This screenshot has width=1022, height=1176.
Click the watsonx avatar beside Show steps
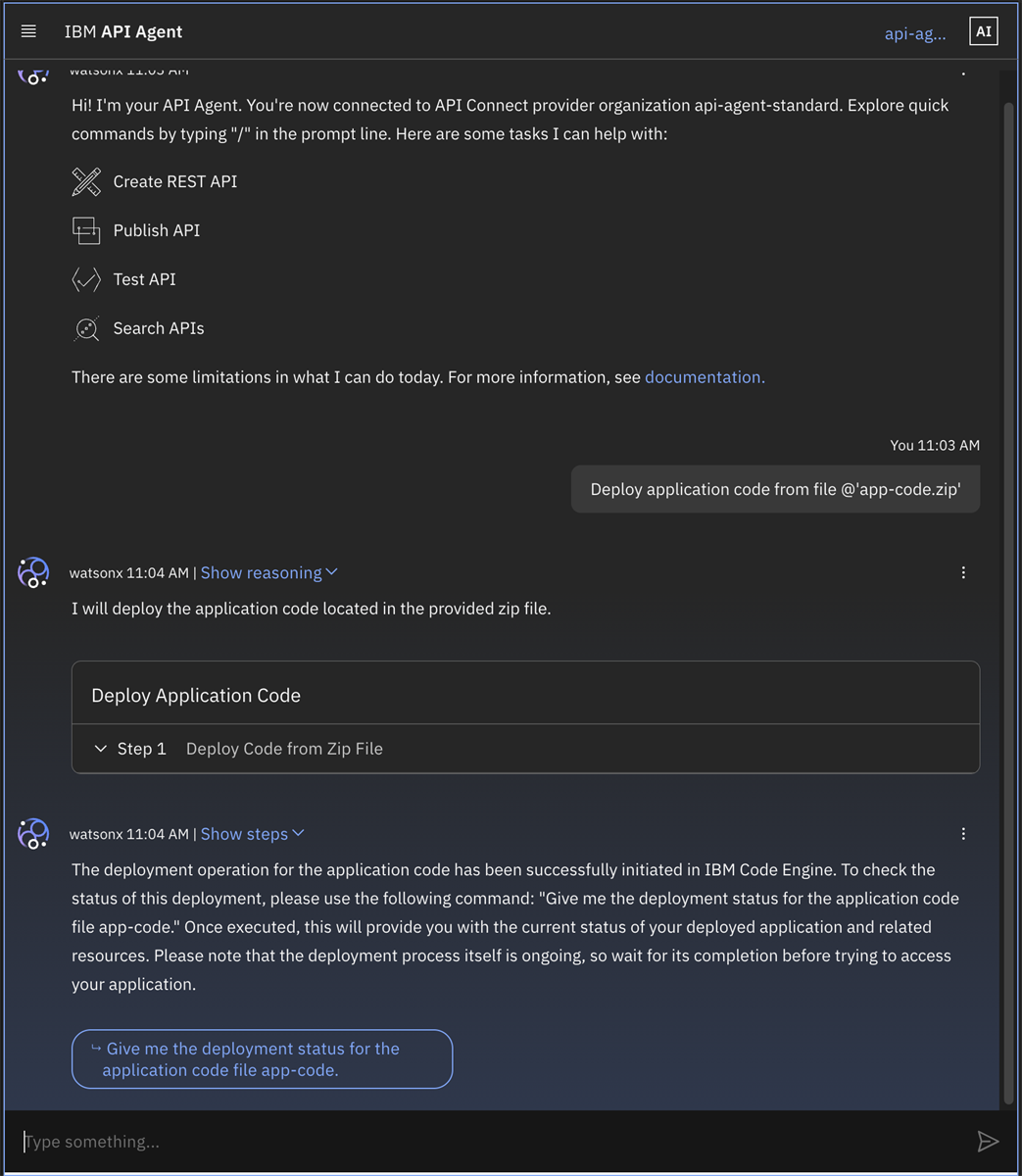(33, 833)
